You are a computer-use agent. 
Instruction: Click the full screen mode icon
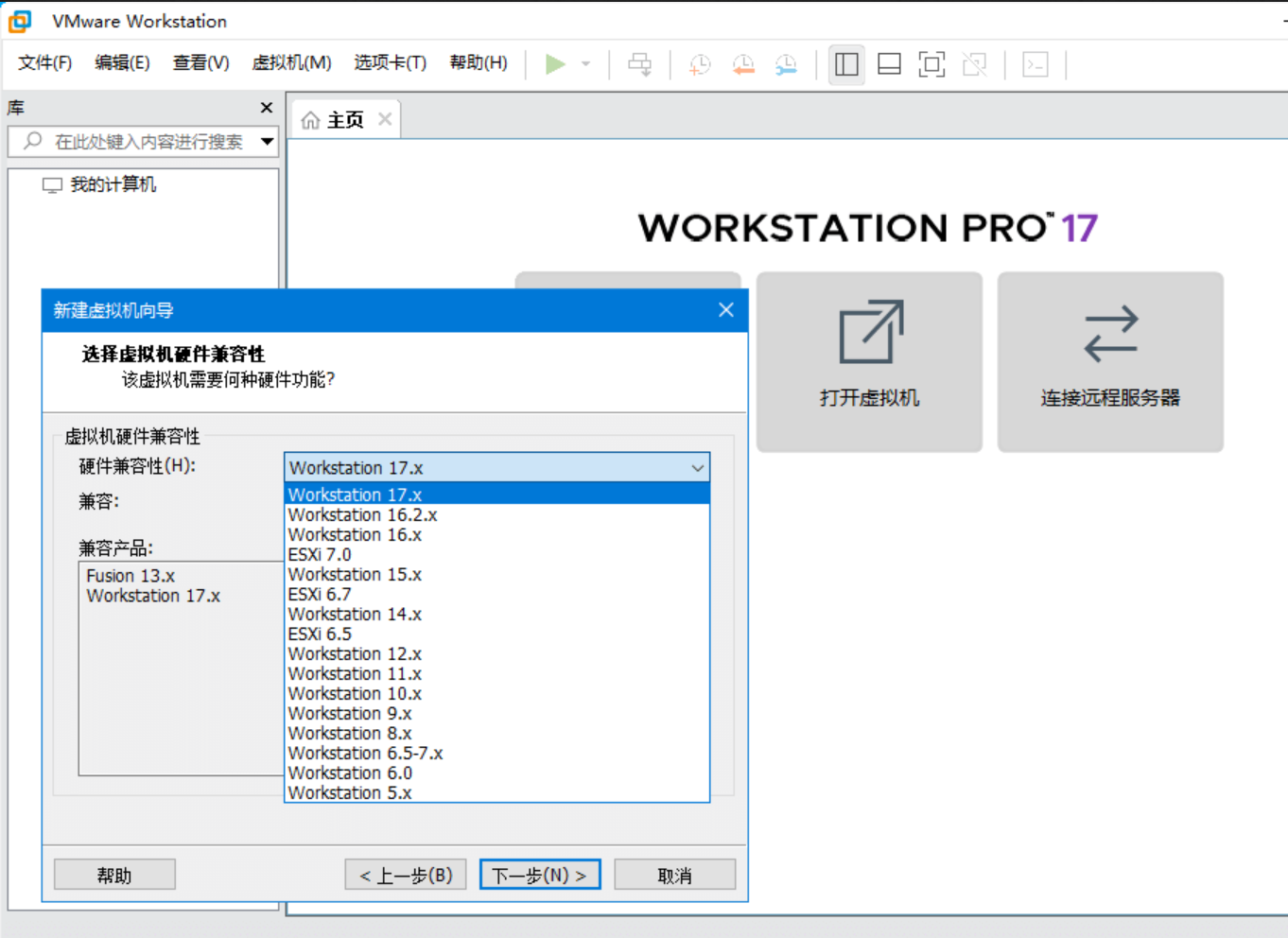tap(931, 64)
